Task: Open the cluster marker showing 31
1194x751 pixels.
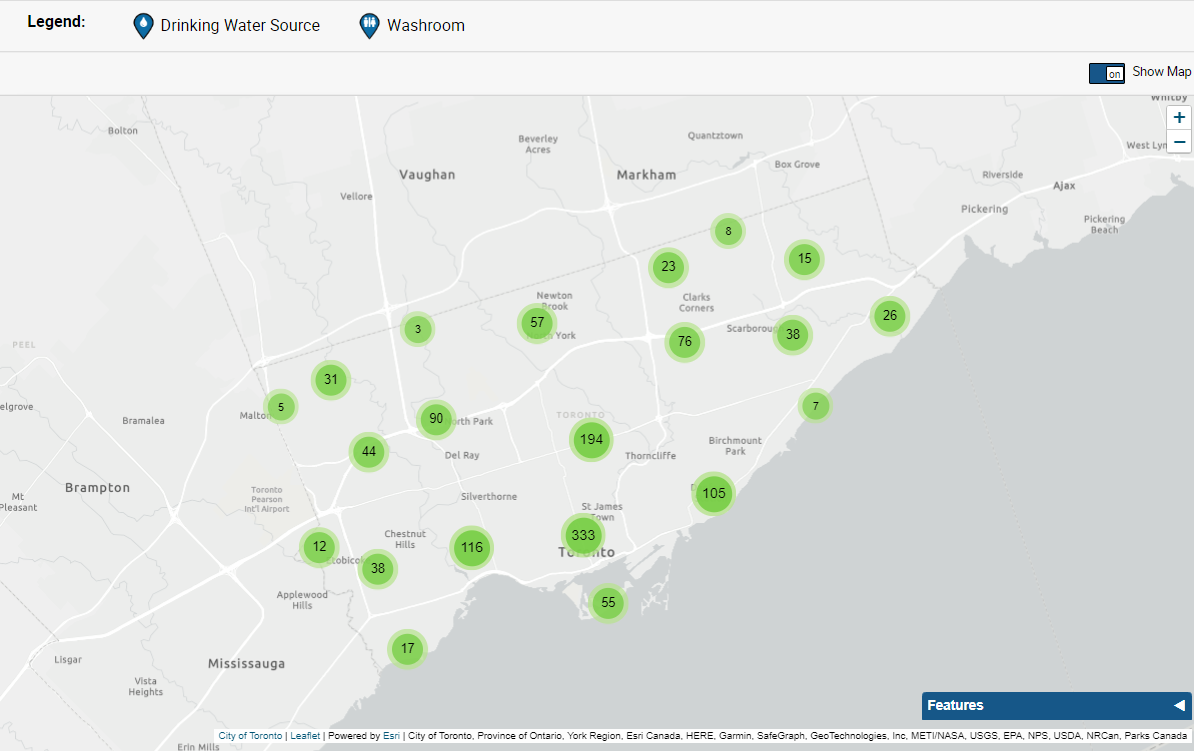Action: 330,379
